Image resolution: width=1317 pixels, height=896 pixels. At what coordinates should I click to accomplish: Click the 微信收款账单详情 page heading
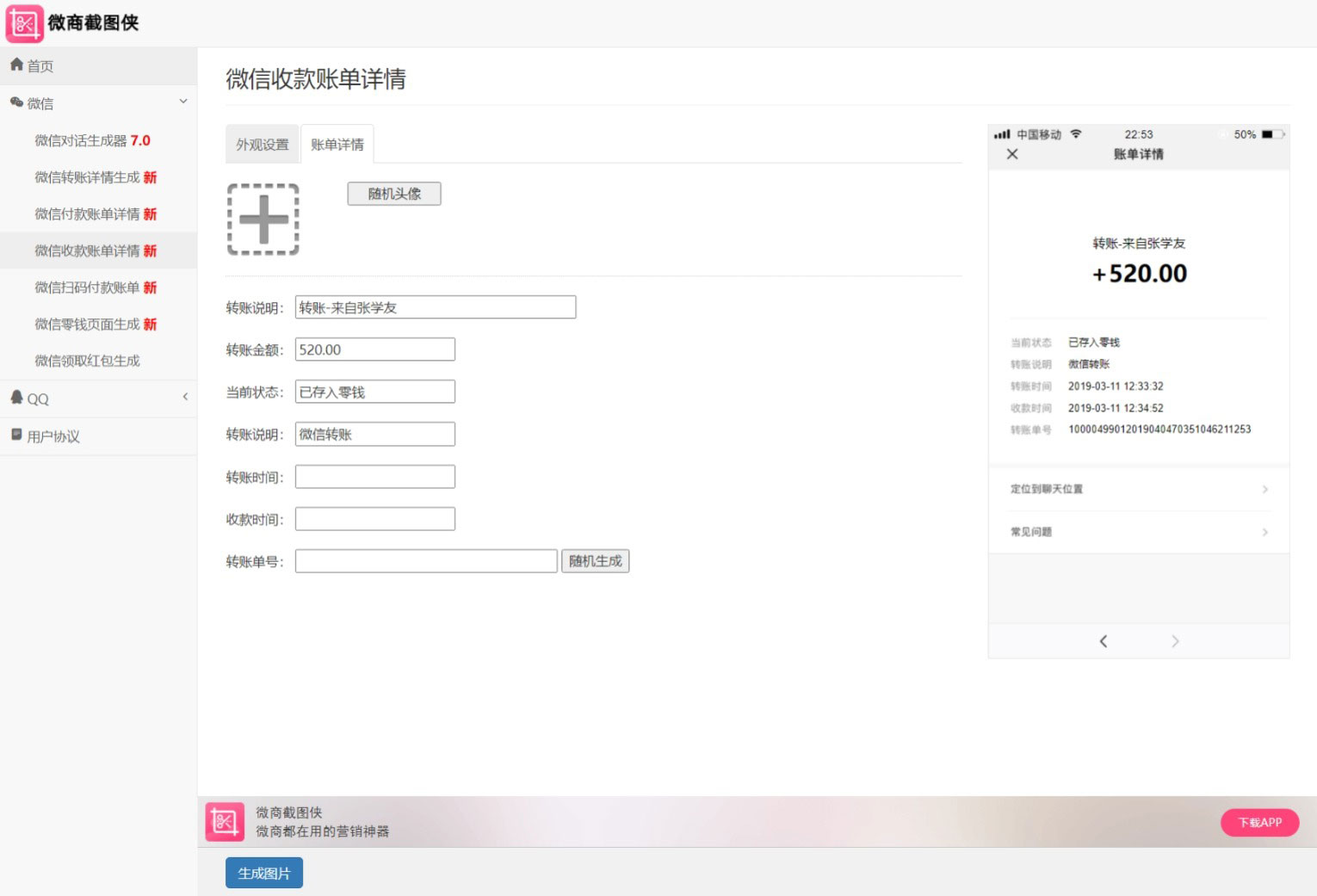pos(316,79)
